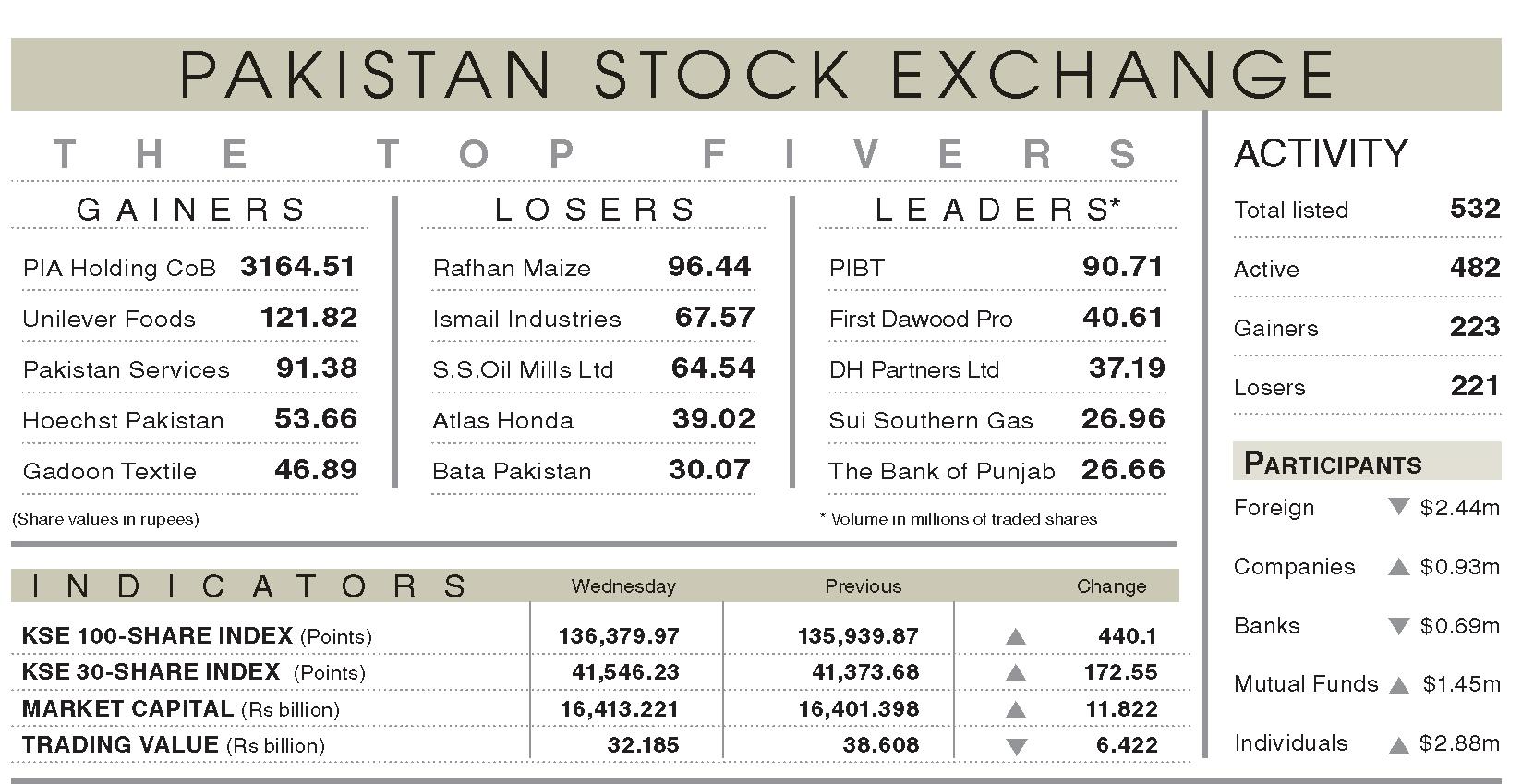
Task: Select the Gainers column heading
Action: click(x=191, y=210)
